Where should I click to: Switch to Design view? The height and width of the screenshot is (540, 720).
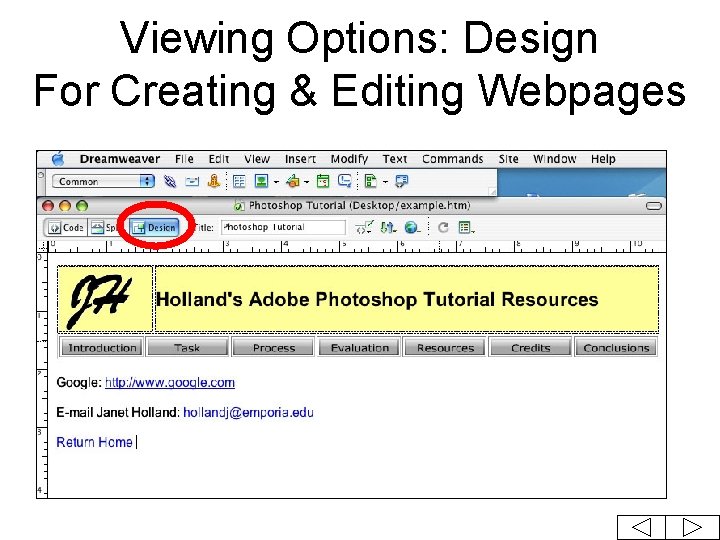point(155,227)
